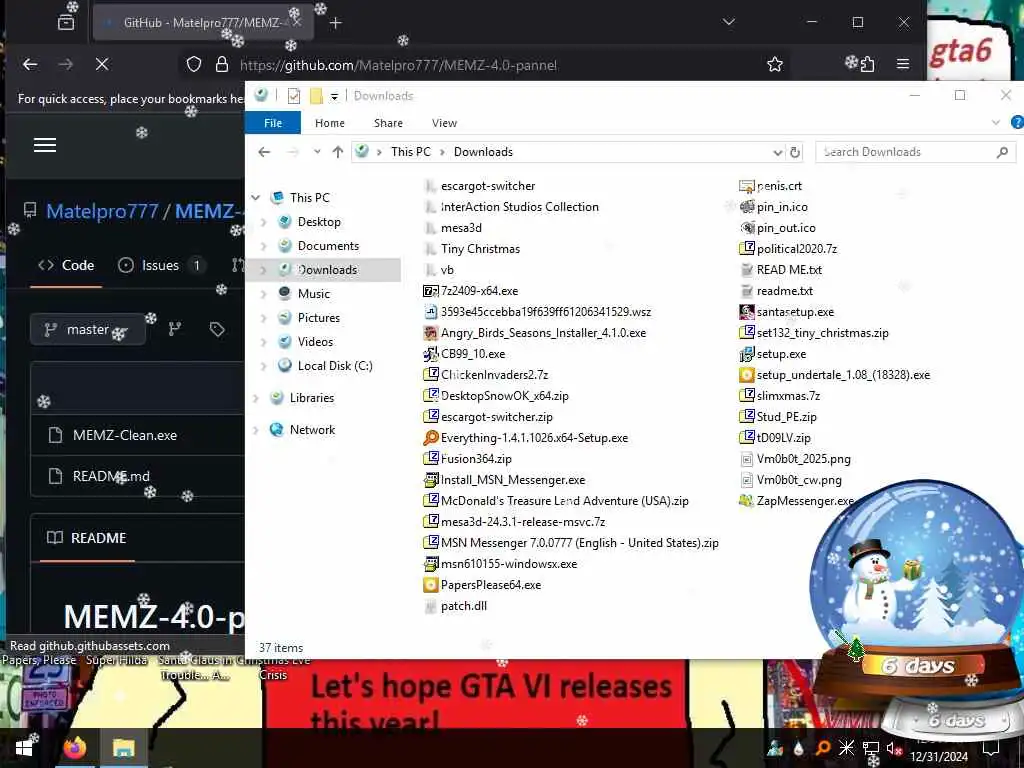This screenshot has width=1024, height=768.
Task: Open the quick access toolbar customize dropdown
Action: 334,96
